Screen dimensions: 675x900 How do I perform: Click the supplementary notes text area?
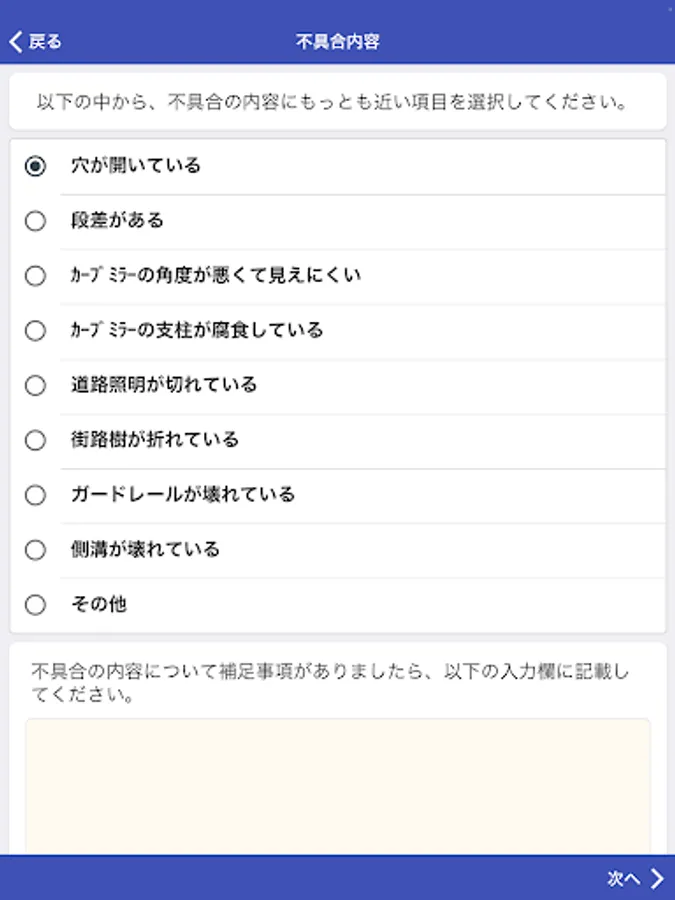(337, 785)
